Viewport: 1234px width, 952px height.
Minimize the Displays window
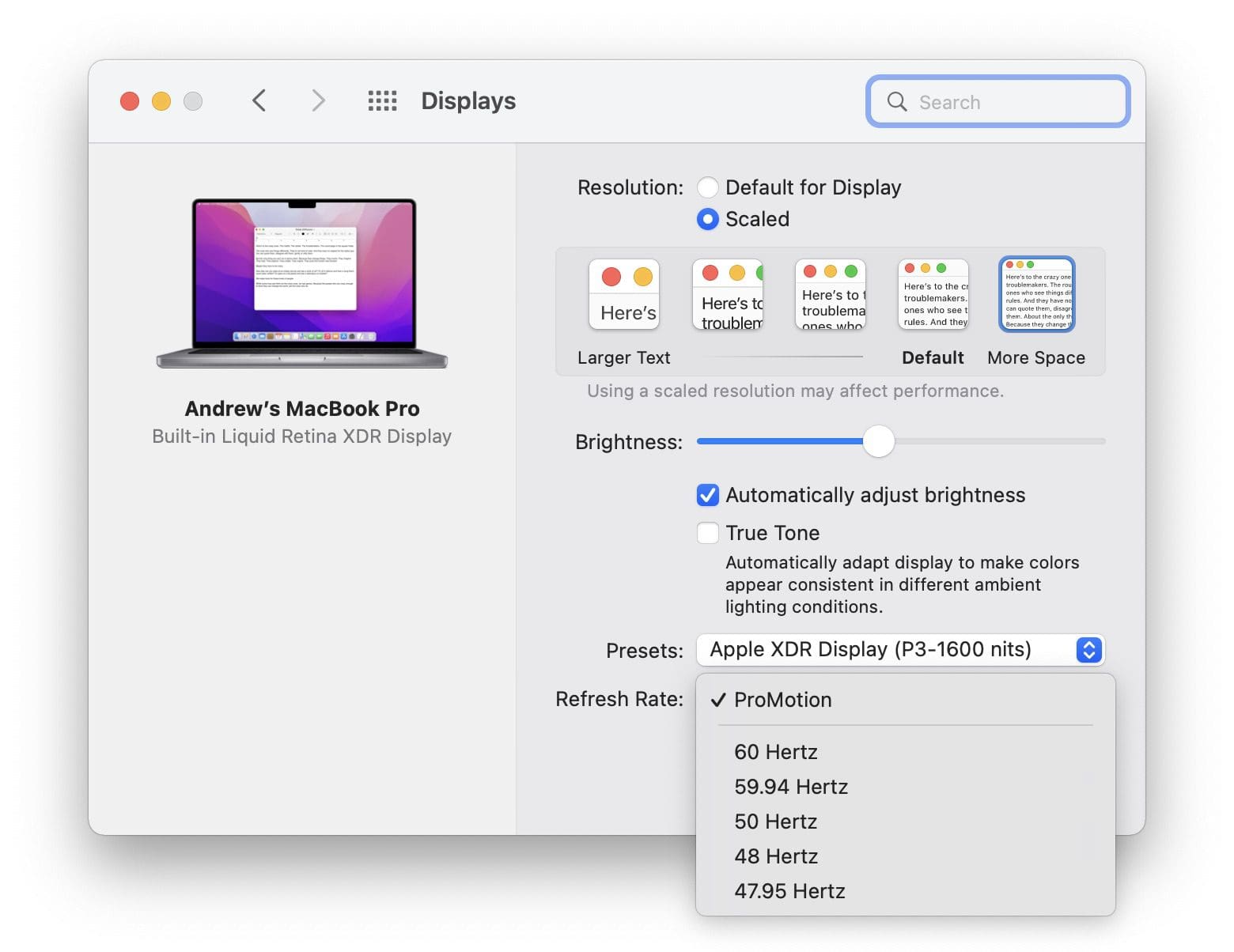161,101
